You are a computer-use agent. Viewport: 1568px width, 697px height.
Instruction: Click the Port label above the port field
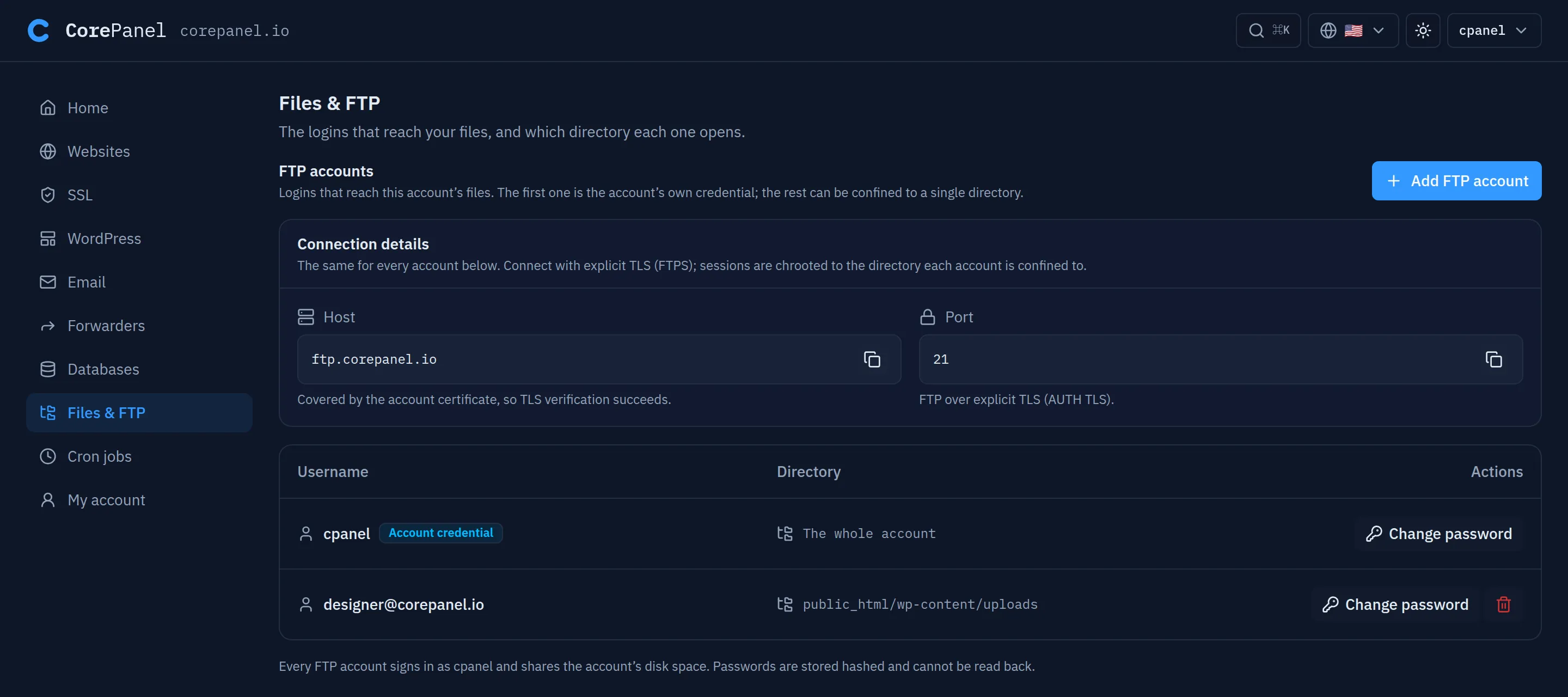[x=959, y=317]
